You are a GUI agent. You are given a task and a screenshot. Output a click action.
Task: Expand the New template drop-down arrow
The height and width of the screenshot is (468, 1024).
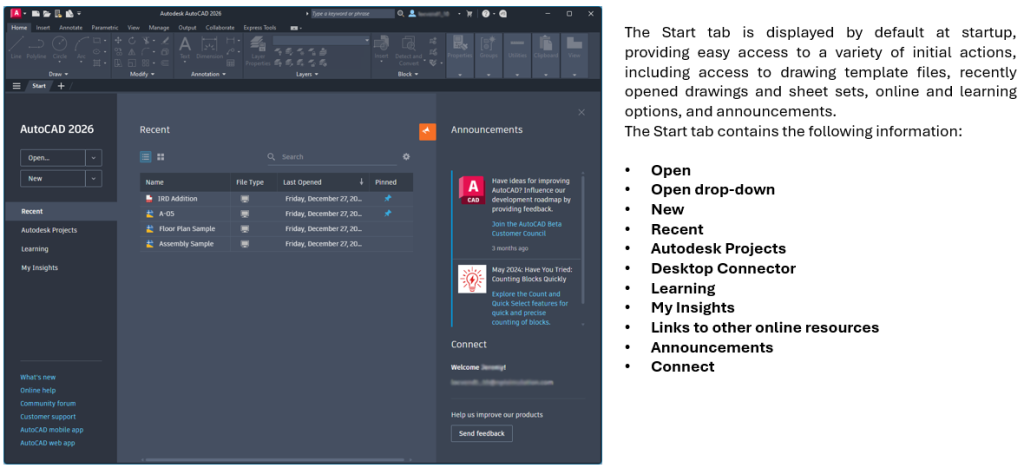click(x=94, y=178)
